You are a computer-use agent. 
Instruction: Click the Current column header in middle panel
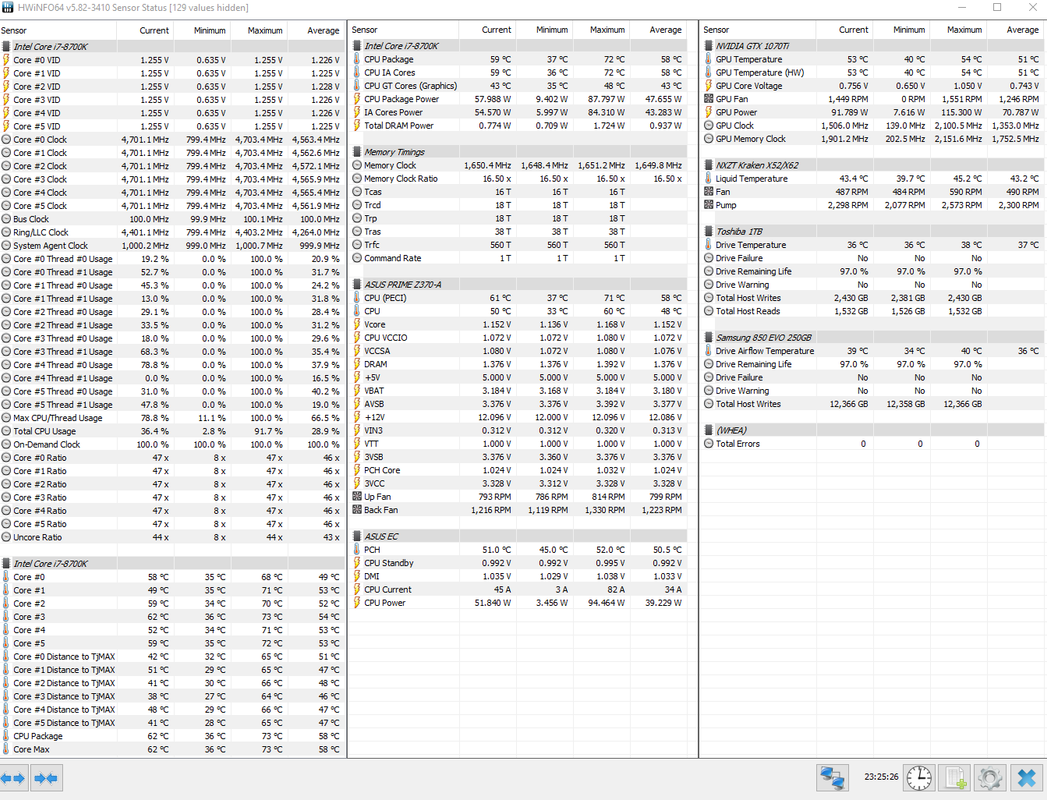487,30
